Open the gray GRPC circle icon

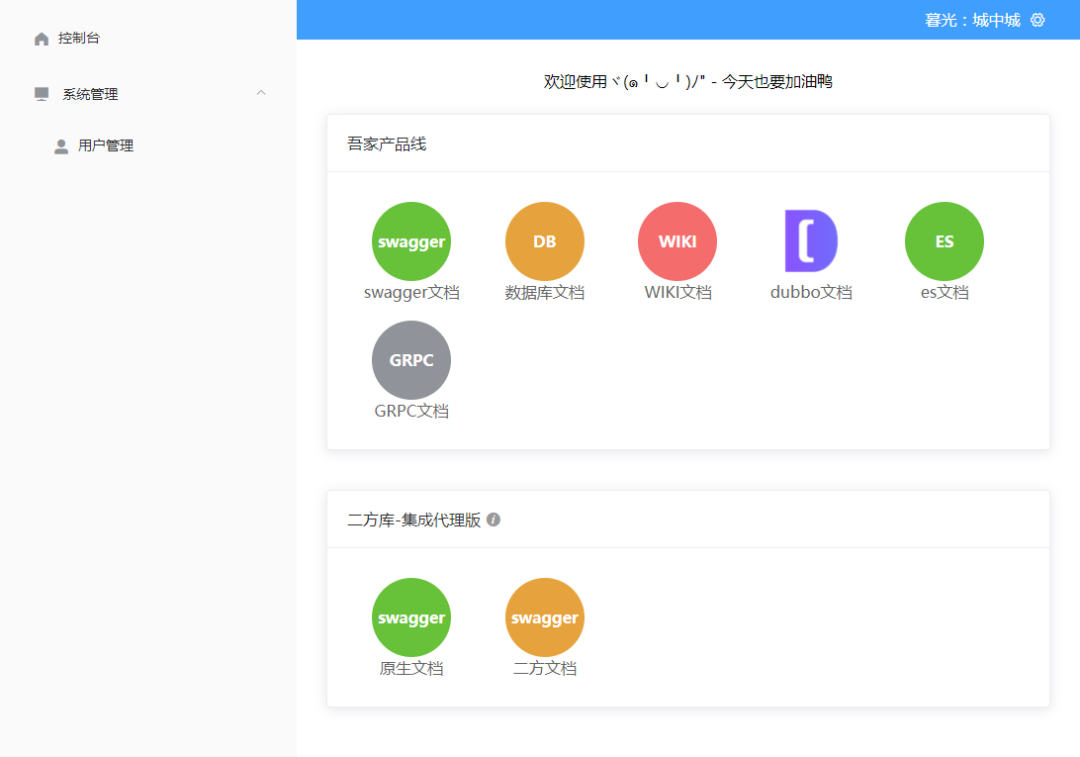tap(411, 360)
